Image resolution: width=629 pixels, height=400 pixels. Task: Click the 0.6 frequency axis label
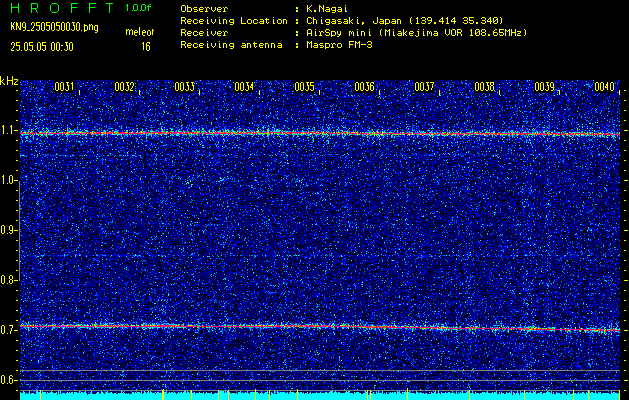pos(8,380)
